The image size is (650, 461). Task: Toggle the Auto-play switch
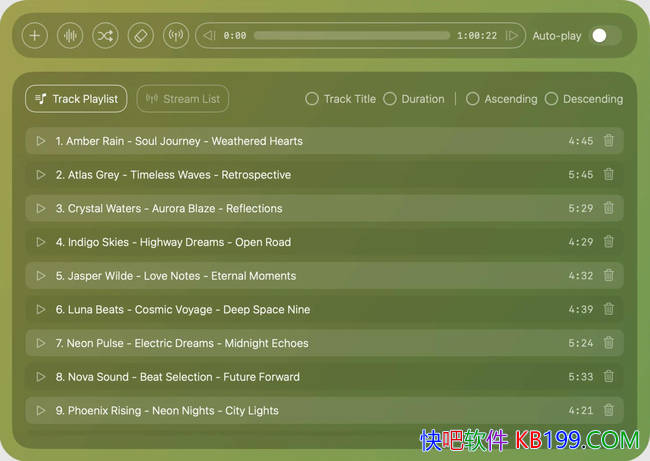click(605, 36)
